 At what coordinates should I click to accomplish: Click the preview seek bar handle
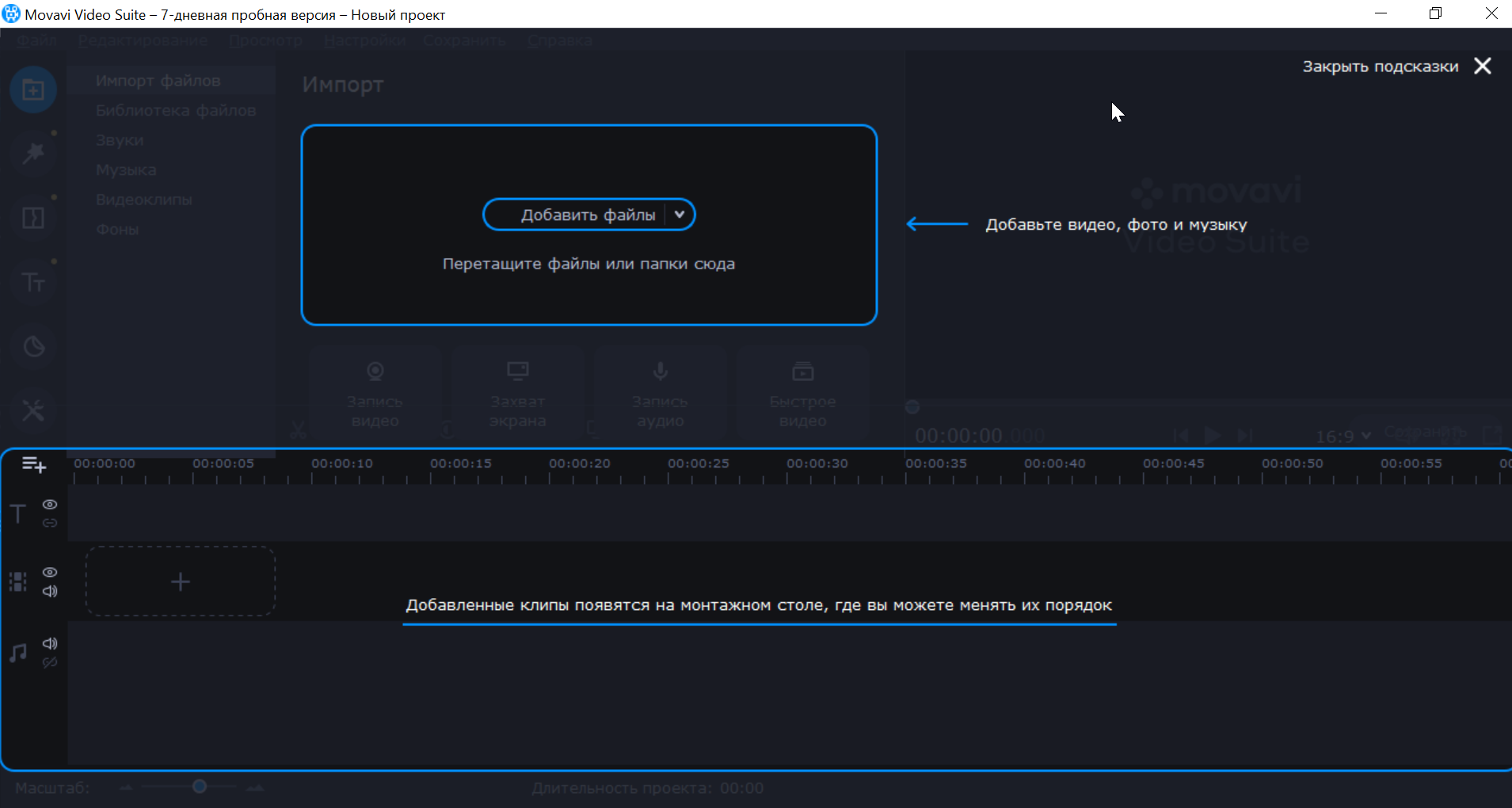[912, 407]
